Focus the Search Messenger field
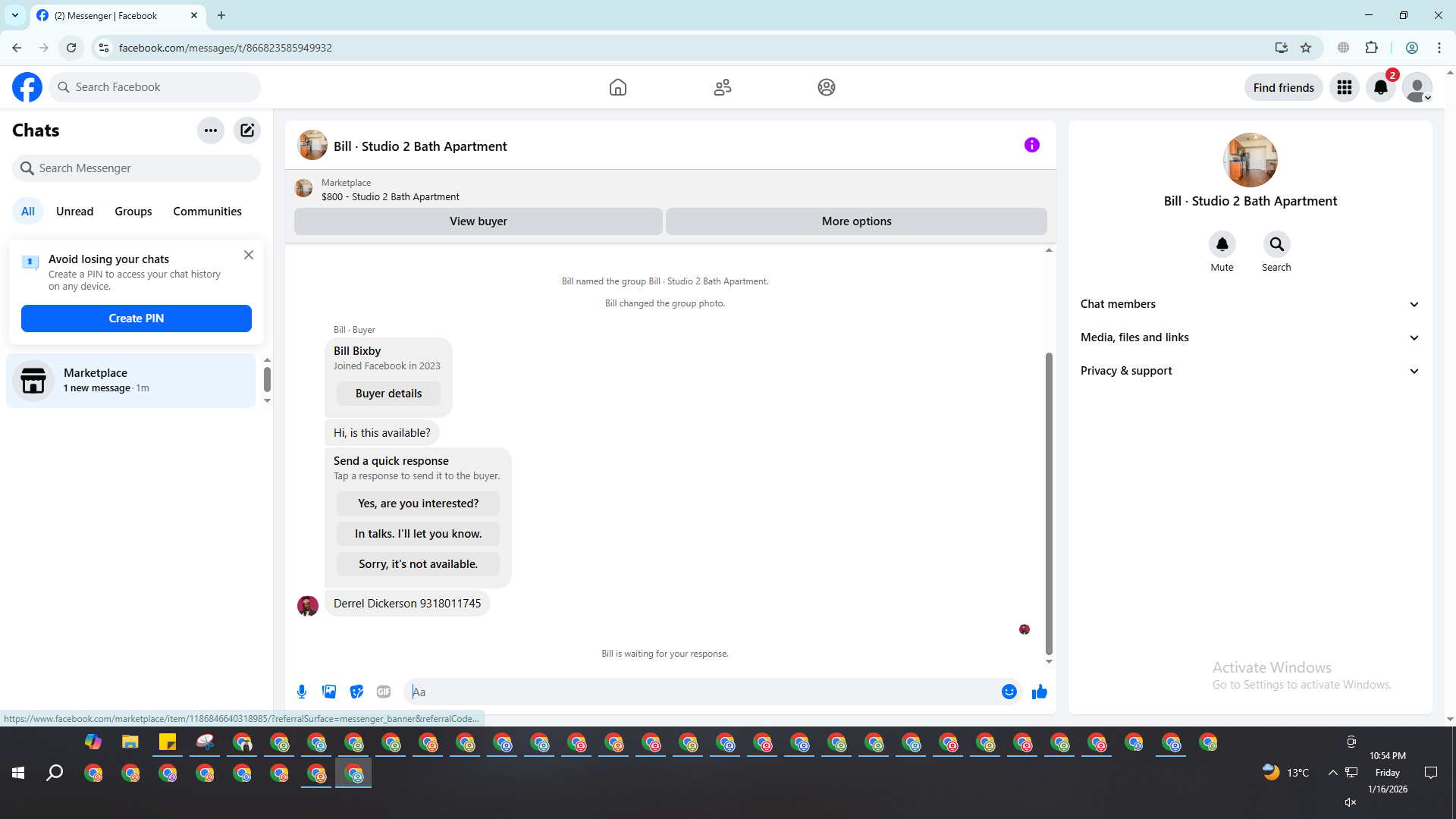Screen dimensions: 1456x819 tap(136, 168)
